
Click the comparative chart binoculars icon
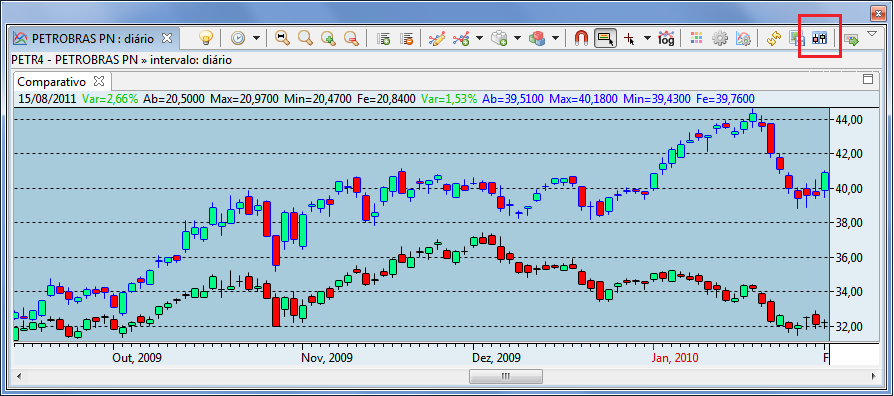coord(820,38)
